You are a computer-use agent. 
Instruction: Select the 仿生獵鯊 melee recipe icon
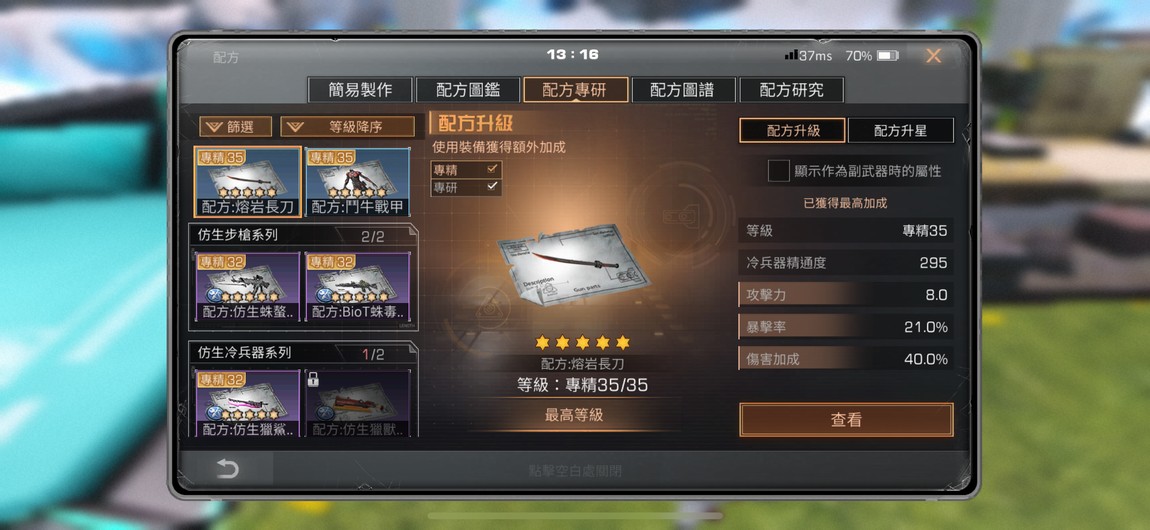248,404
